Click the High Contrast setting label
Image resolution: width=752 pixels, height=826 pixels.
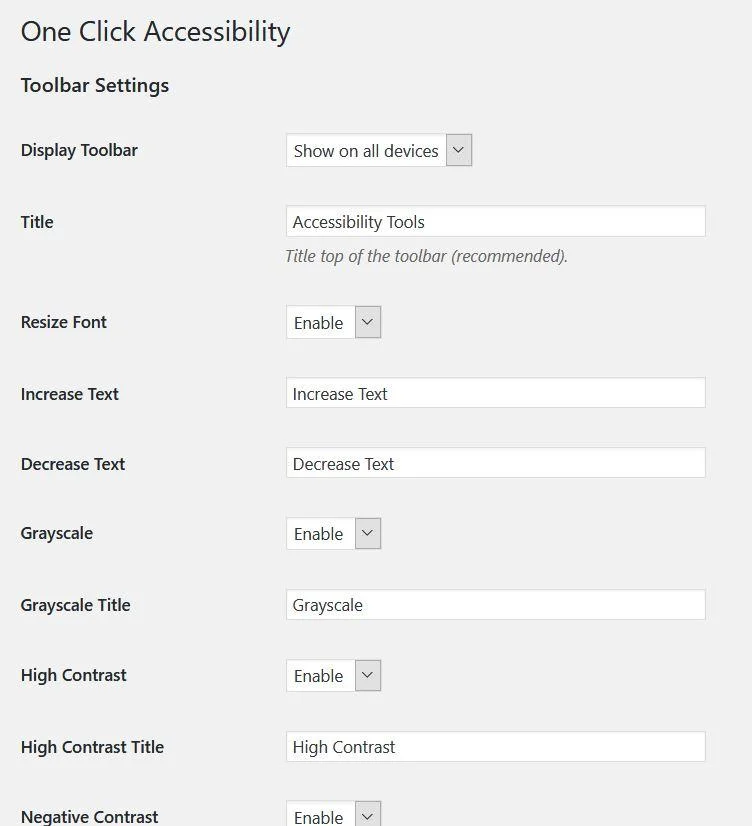73,675
